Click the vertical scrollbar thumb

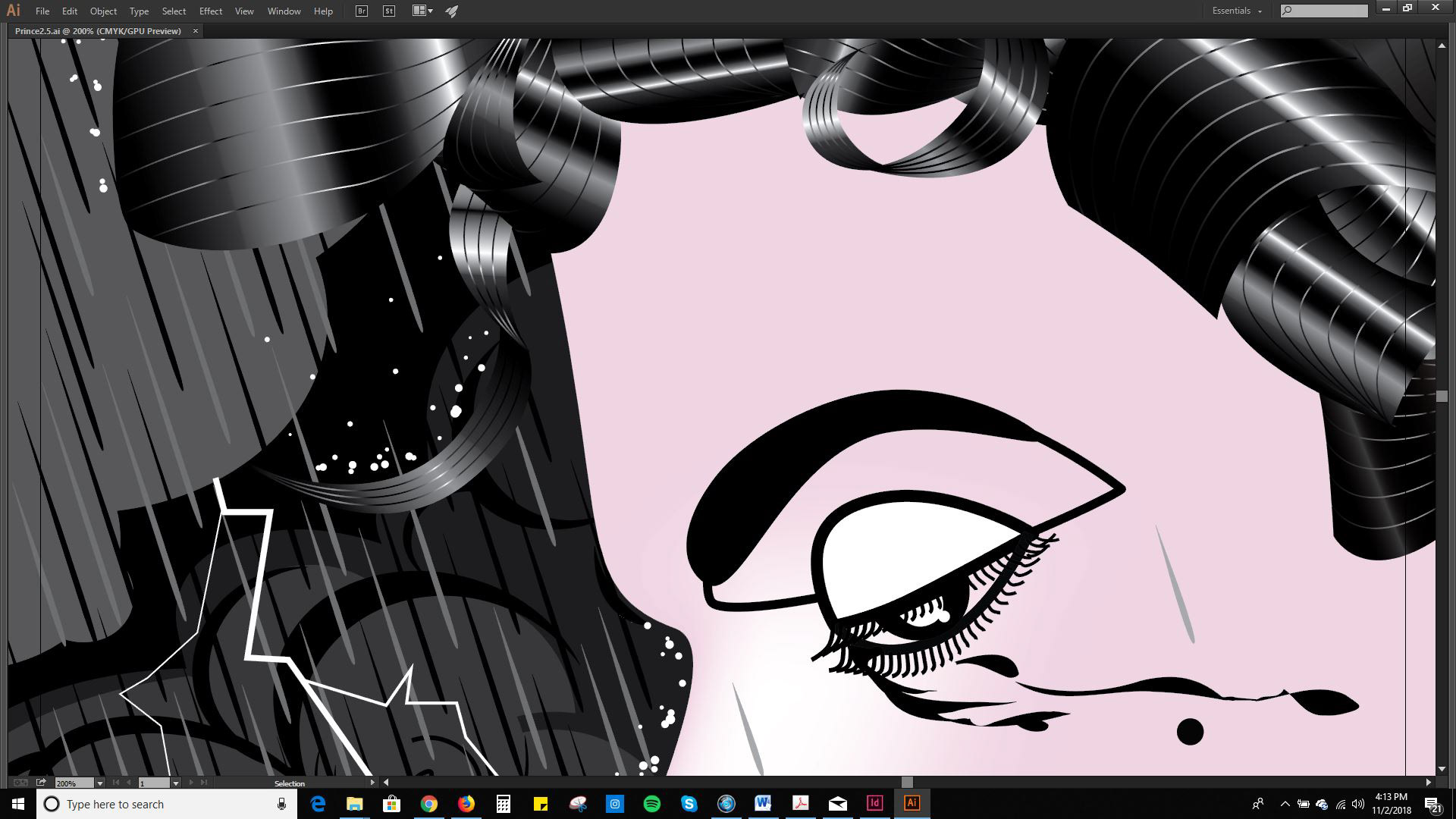pyautogui.click(x=1441, y=396)
